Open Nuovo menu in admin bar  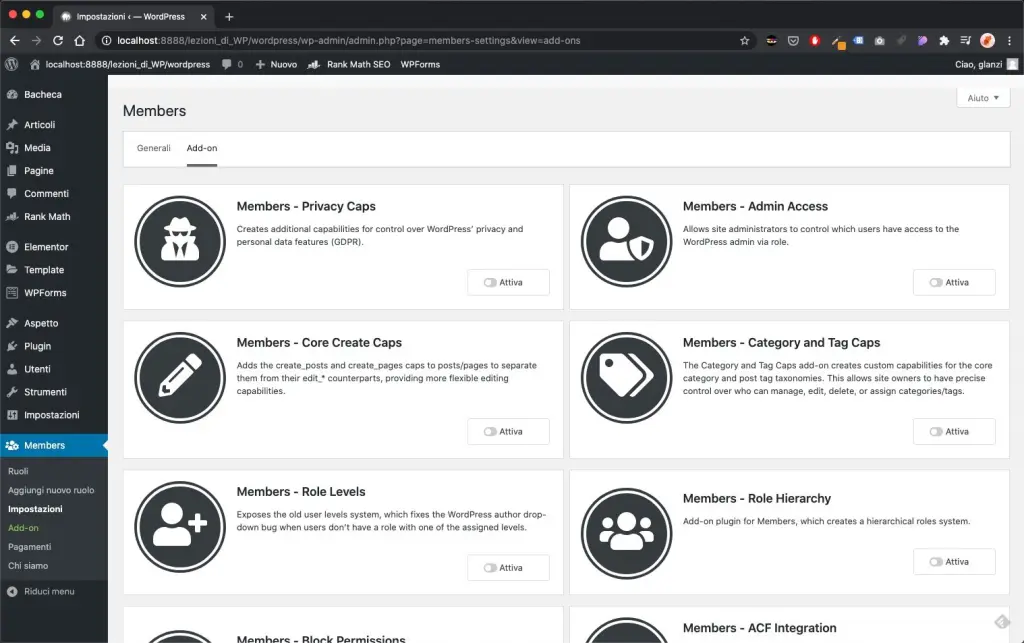(276, 64)
